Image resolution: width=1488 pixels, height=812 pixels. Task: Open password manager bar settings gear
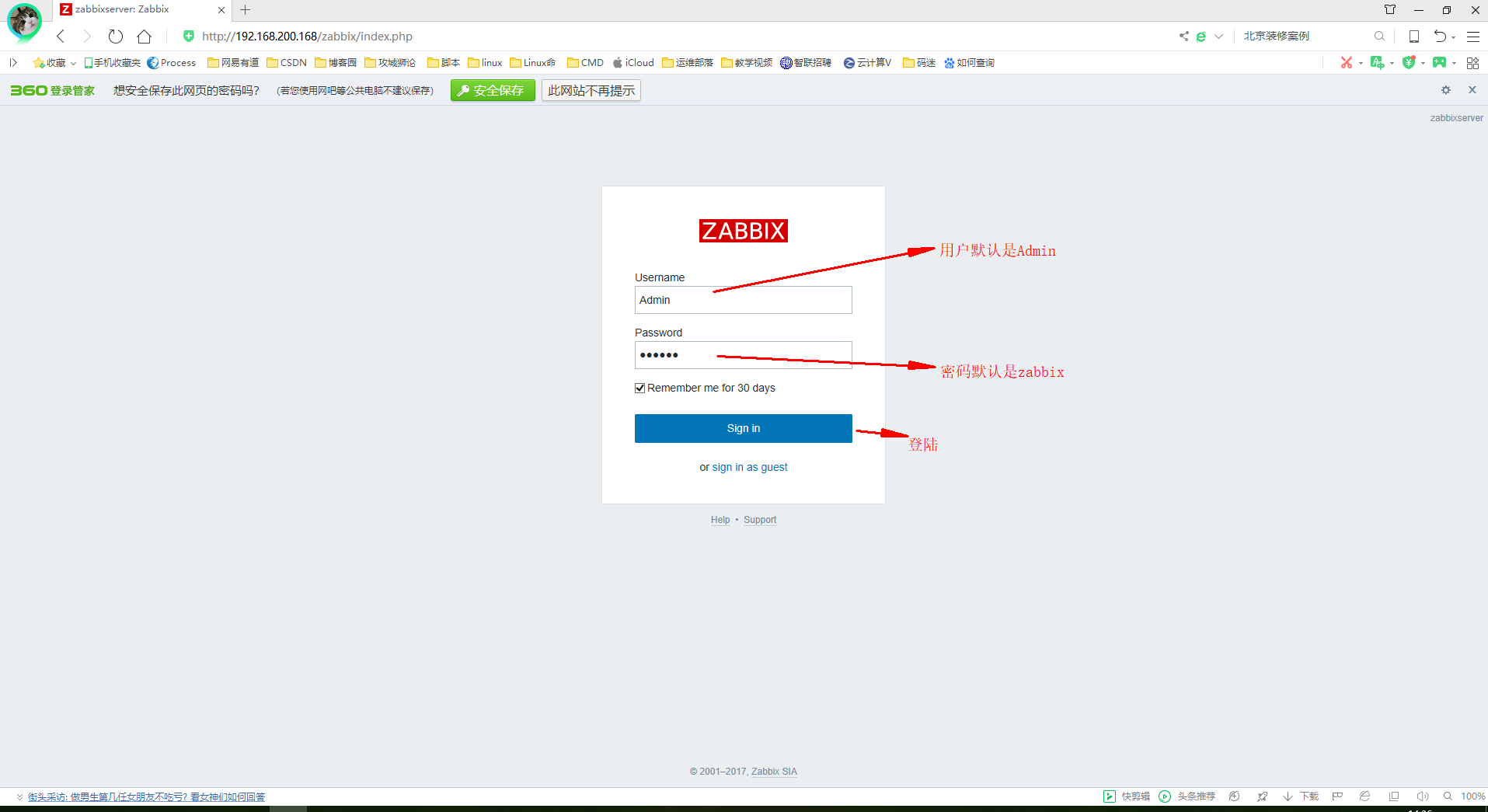(1446, 90)
